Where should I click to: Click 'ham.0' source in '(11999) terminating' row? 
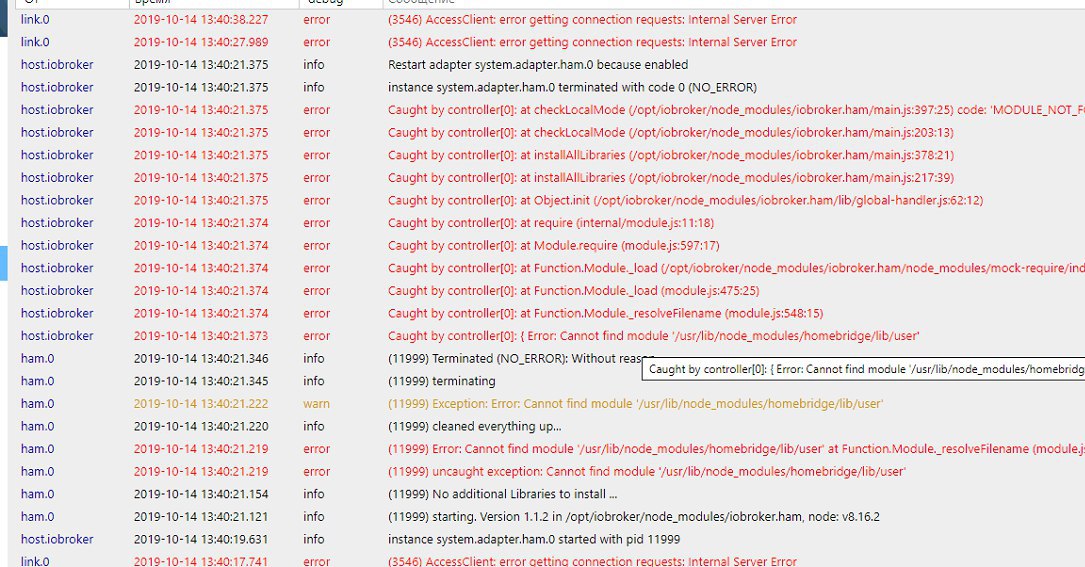click(x=37, y=381)
